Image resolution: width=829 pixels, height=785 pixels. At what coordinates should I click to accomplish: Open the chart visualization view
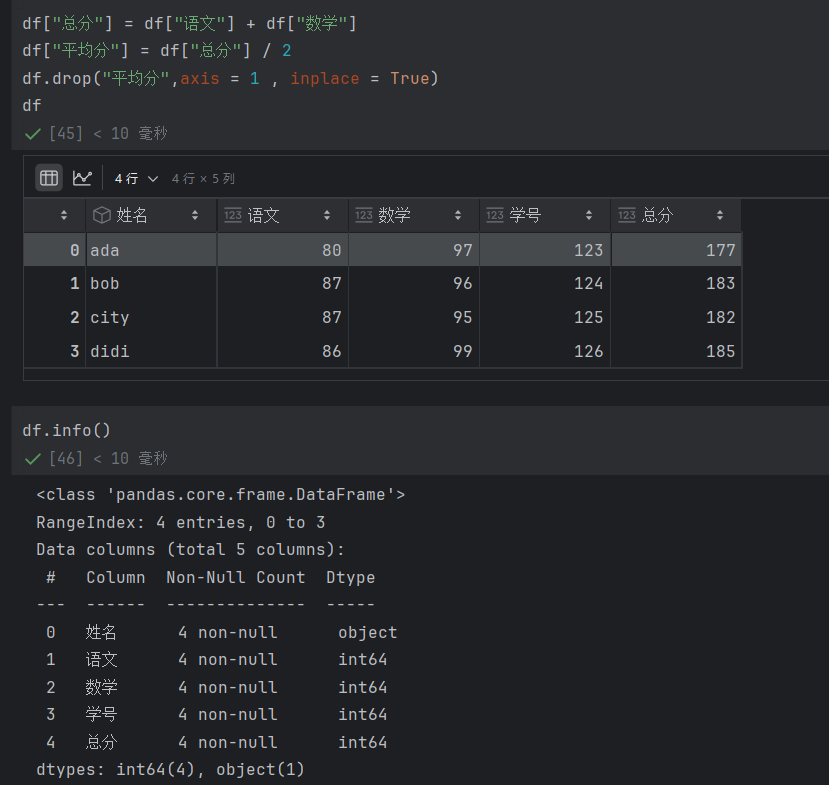point(82,177)
